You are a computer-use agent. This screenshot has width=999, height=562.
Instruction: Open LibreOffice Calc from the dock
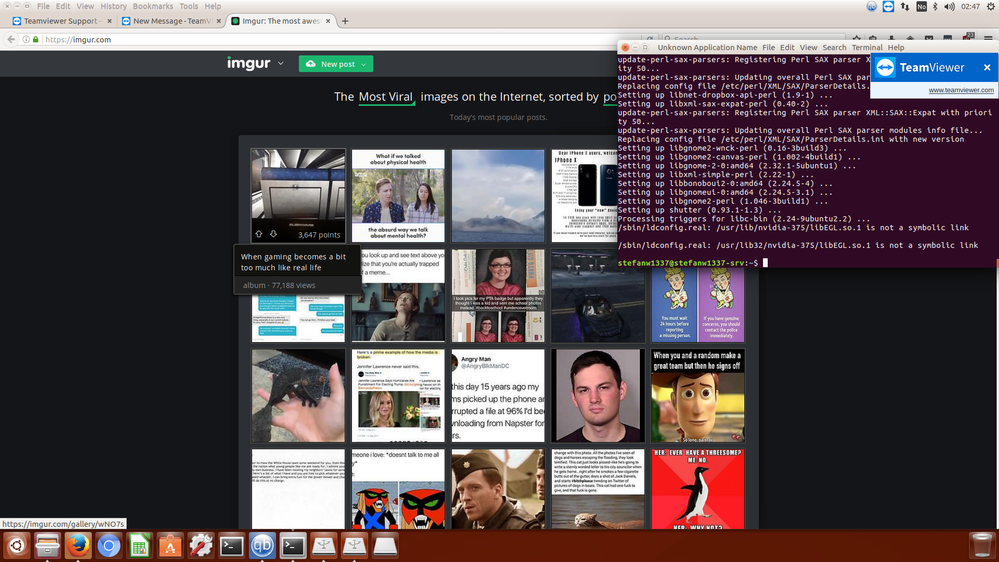click(x=139, y=546)
